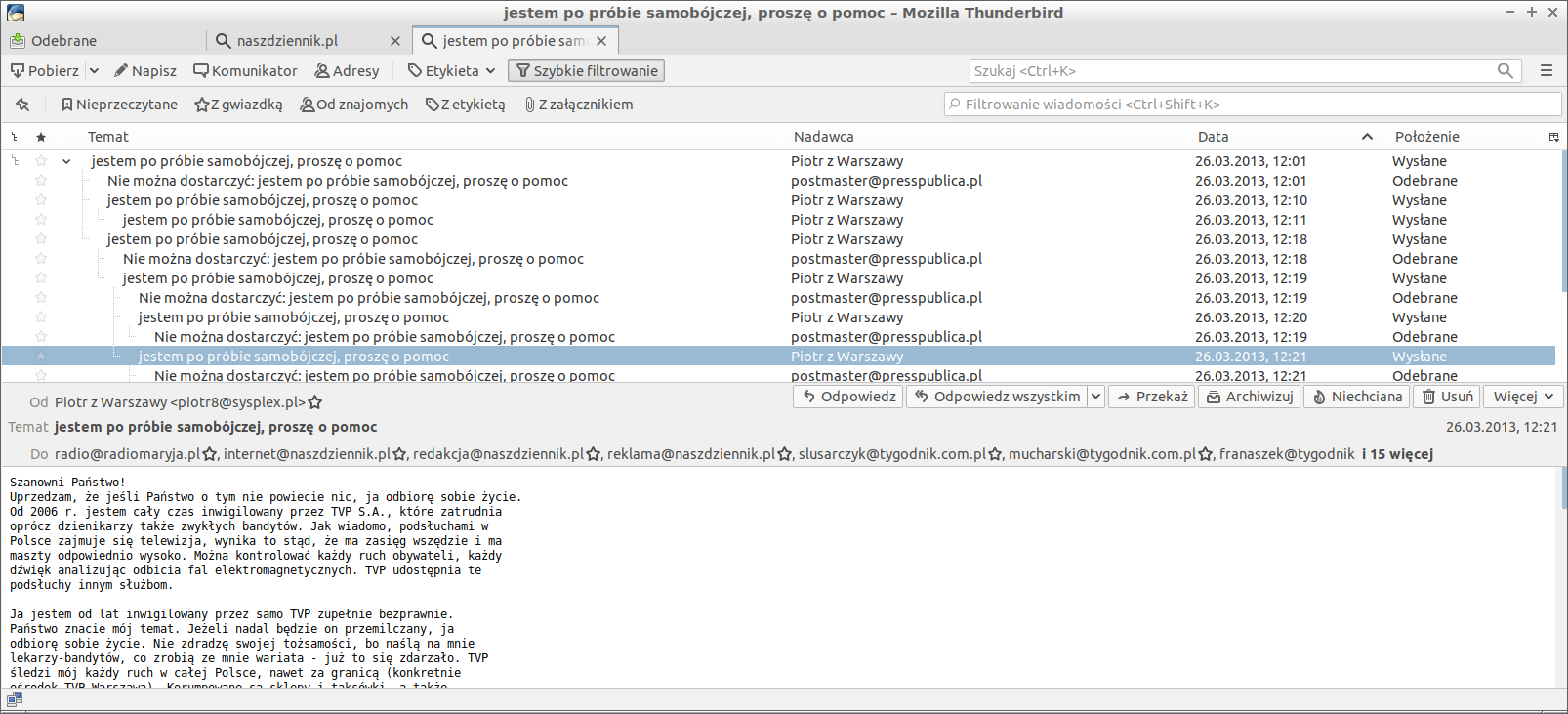Star the radio@radiomaryja.pl recipient

pos(209,454)
